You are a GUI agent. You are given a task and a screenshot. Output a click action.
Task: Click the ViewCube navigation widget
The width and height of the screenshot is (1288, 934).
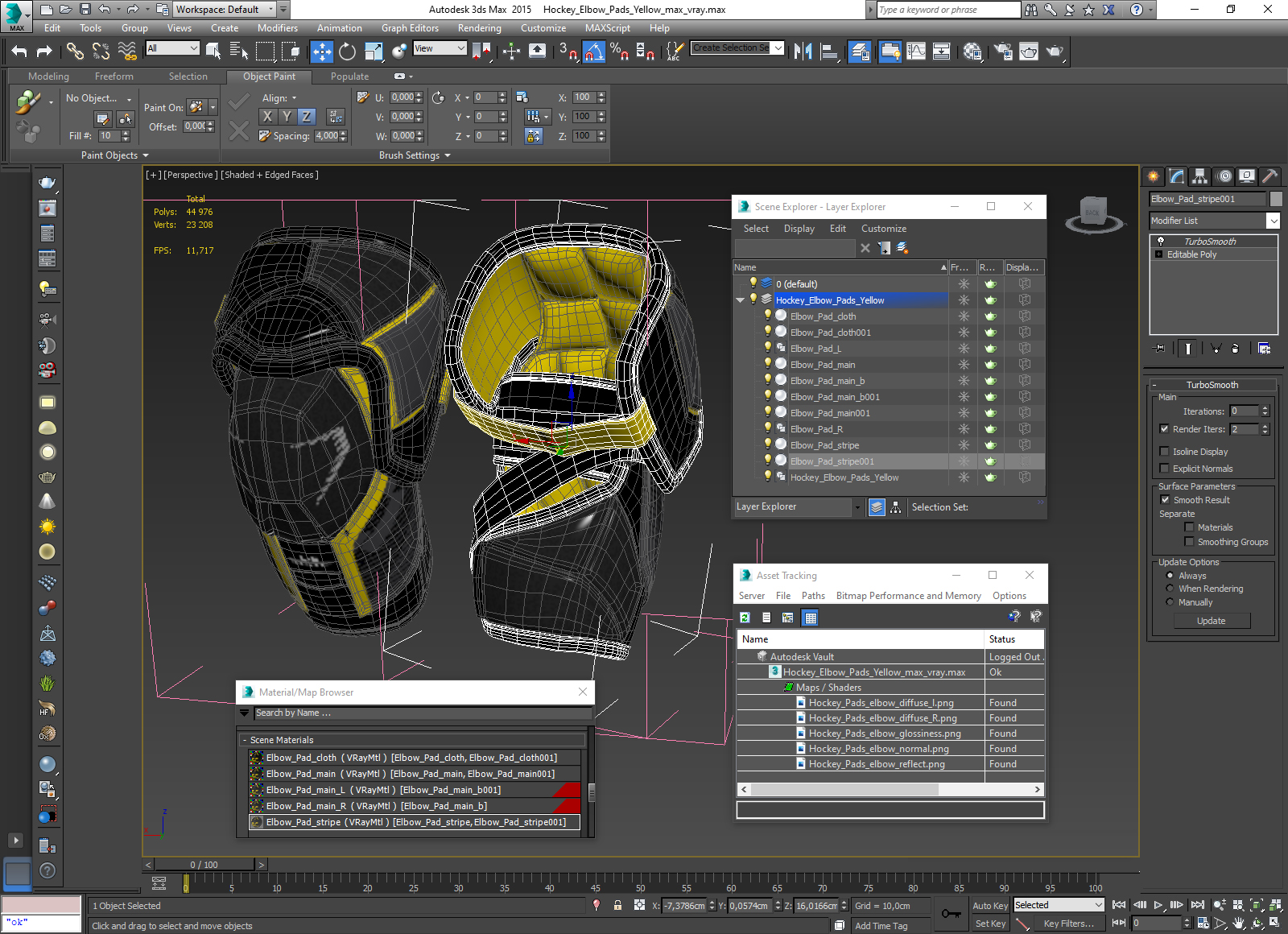[1093, 214]
